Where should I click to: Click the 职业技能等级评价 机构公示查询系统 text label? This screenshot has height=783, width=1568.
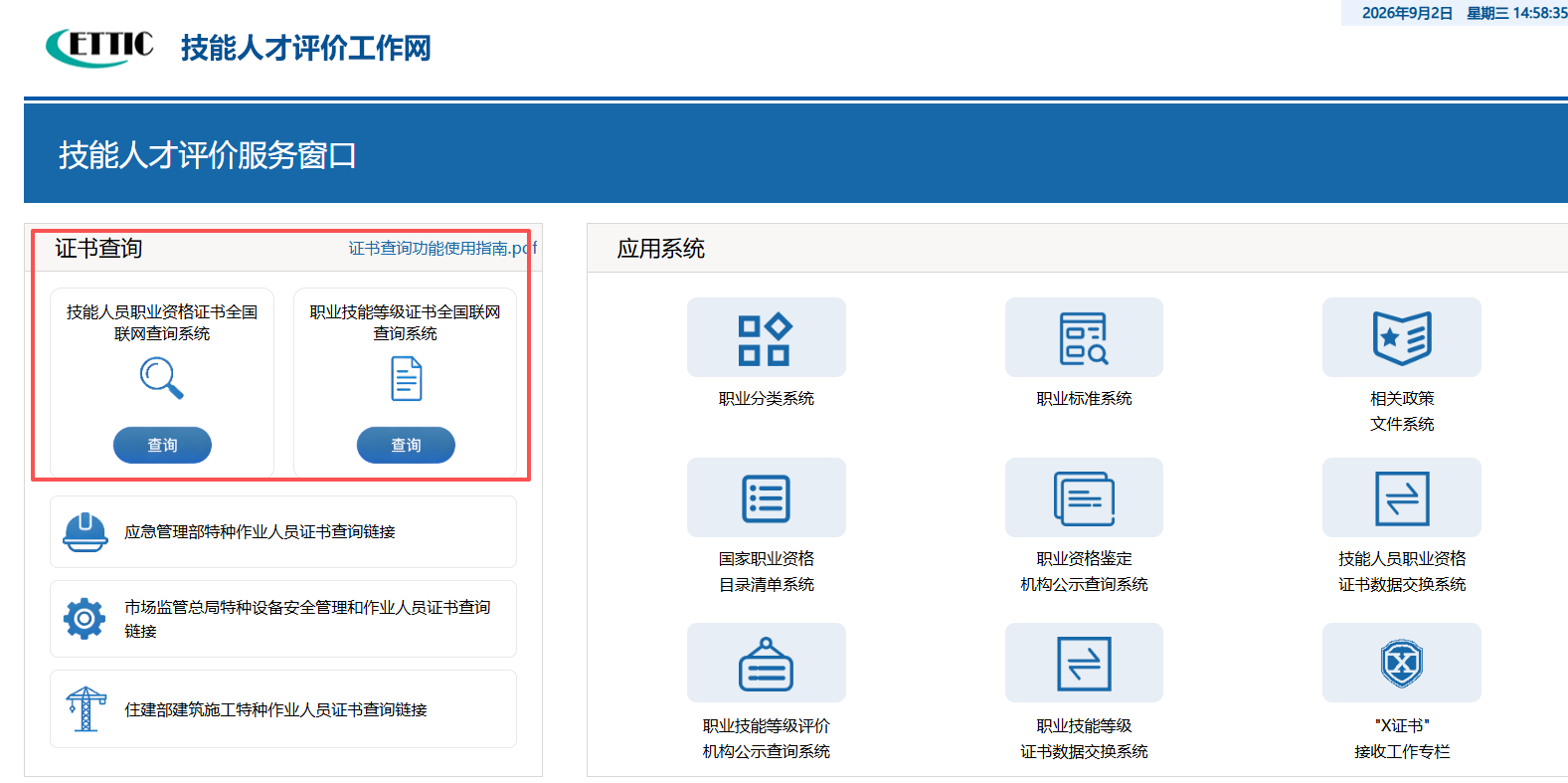tap(767, 738)
